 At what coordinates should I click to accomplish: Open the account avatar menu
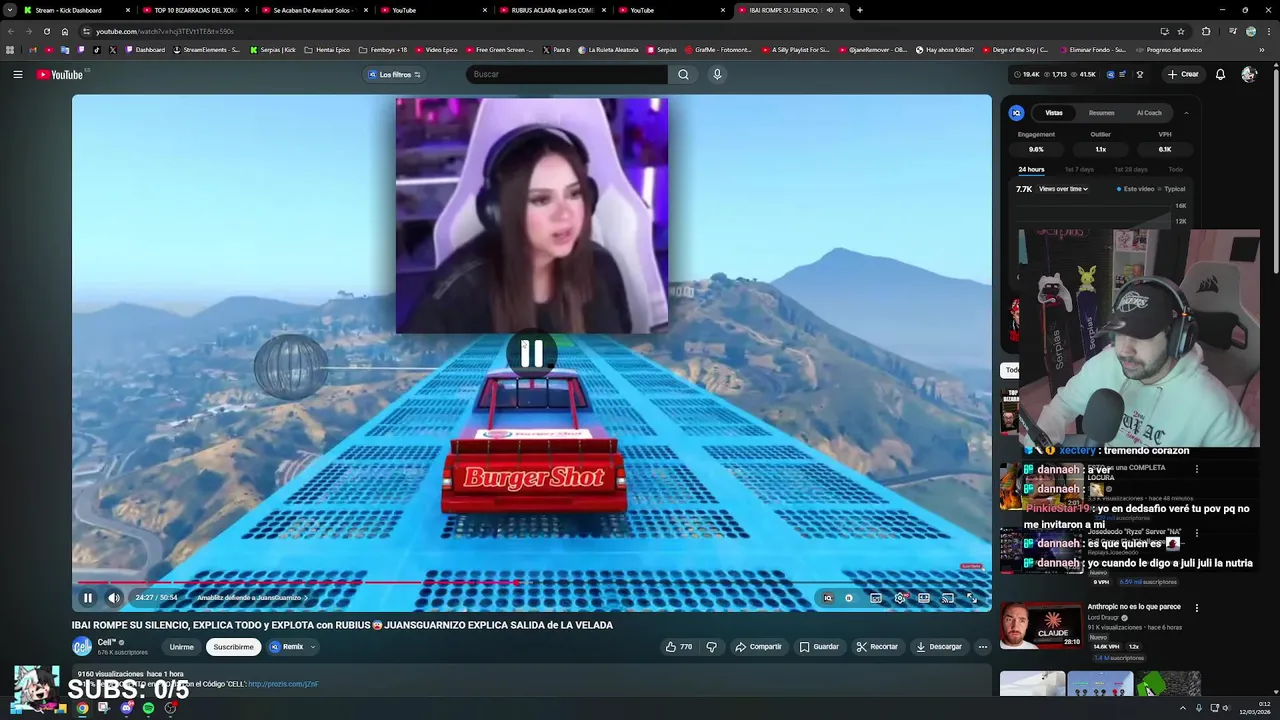click(1248, 74)
